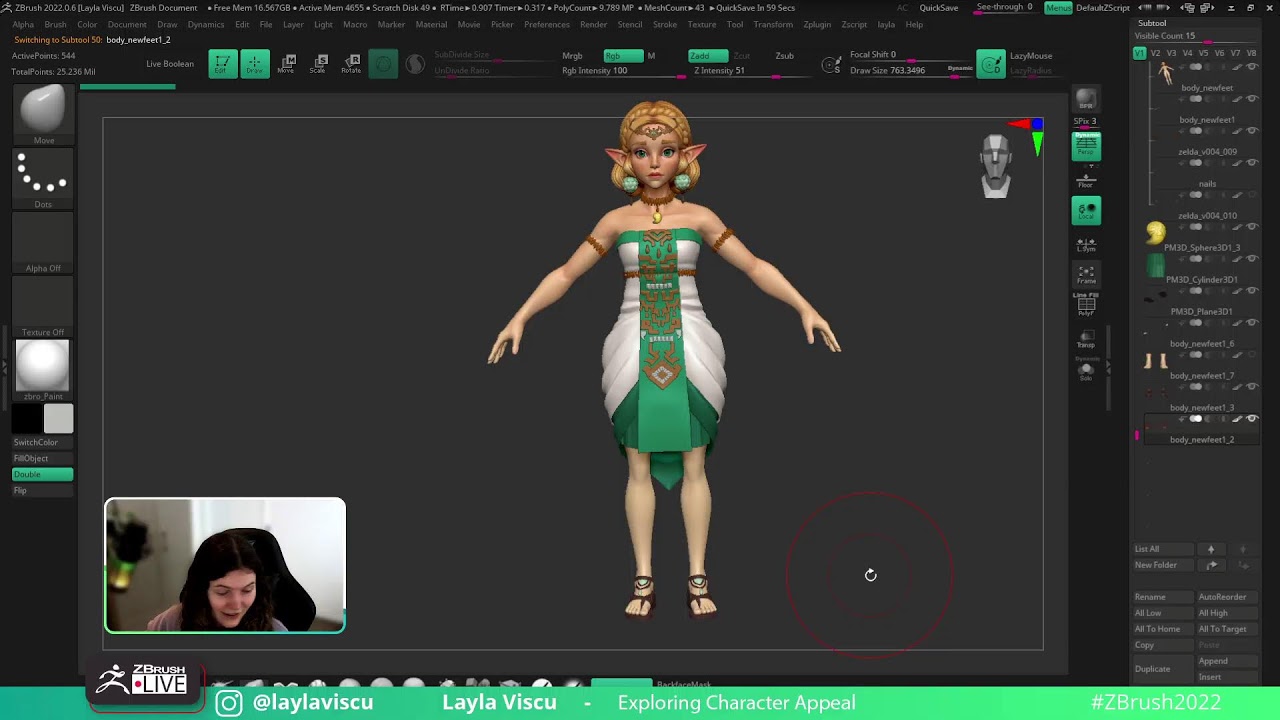
Task: Click the FillObject button
Action: tap(43, 458)
